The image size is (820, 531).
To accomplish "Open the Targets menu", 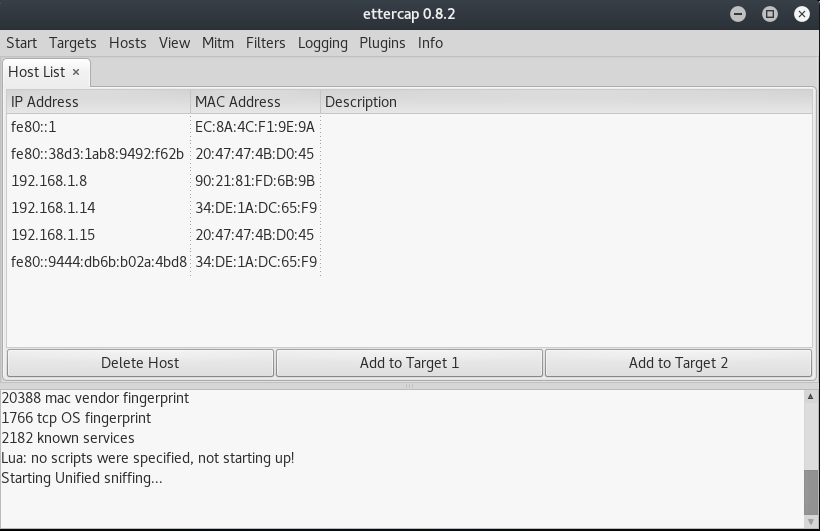I will 73,43.
